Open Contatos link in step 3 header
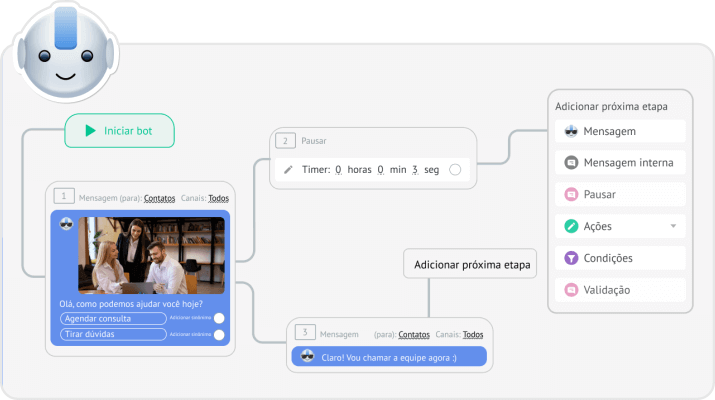The image size is (715, 400). pyautogui.click(x=414, y=335)
